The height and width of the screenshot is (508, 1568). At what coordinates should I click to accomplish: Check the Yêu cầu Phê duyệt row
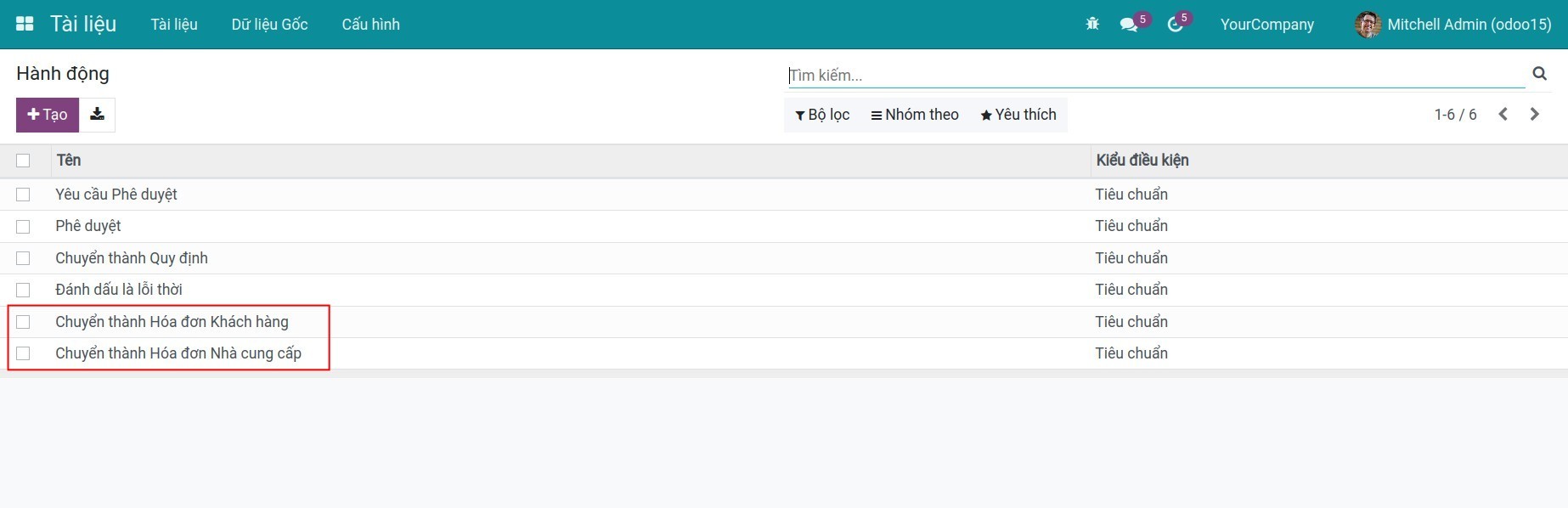pos(23,195)
